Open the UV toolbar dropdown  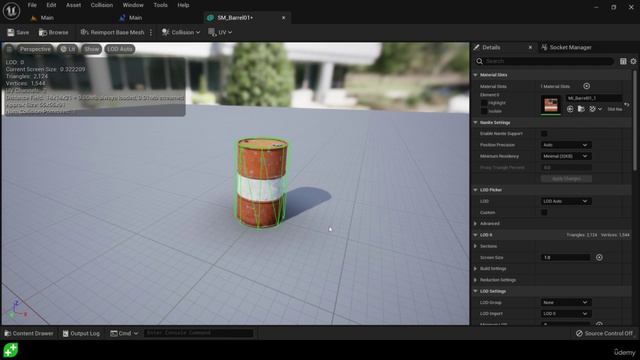(220, 32)
